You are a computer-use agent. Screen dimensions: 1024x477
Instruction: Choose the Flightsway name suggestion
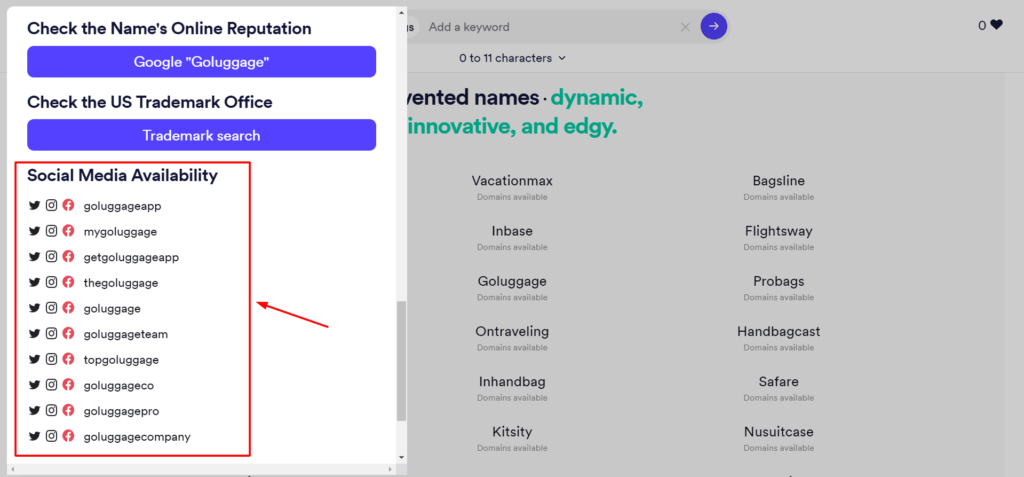coord(778,231)
